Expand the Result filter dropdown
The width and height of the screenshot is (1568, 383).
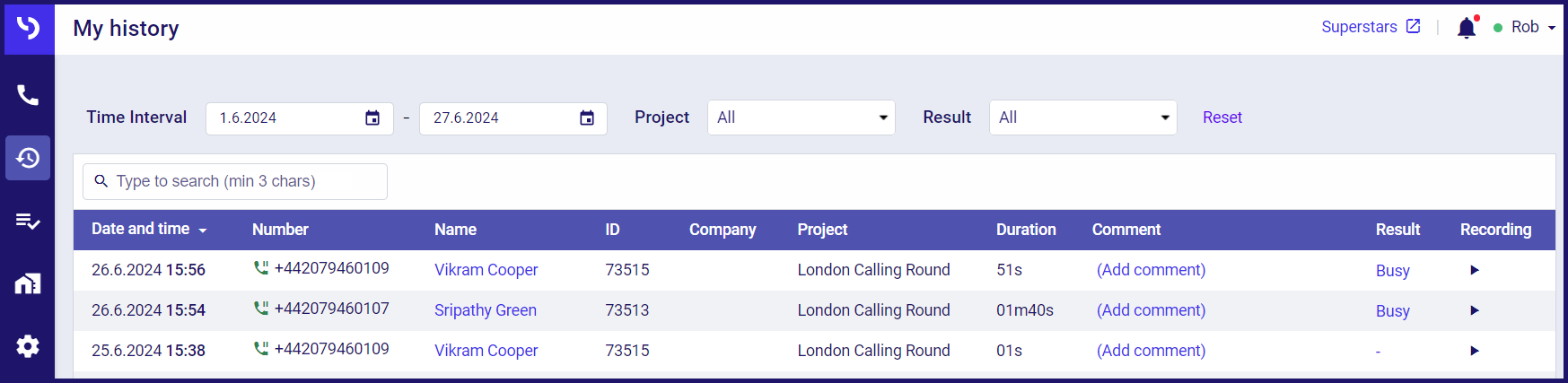click(x=1083, y=118)
